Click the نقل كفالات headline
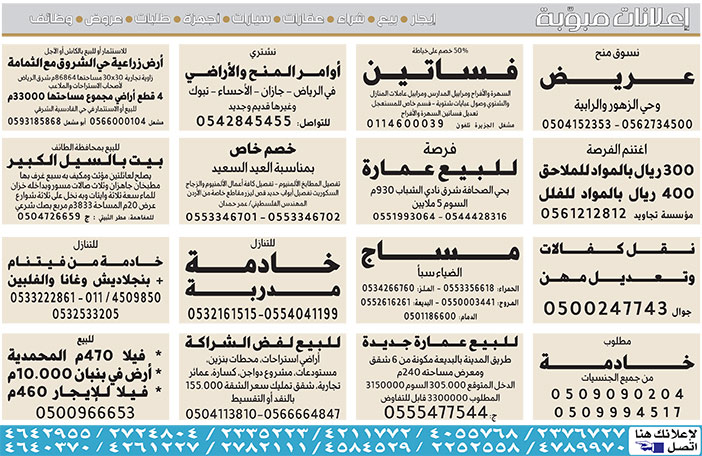Viewport: 702px width, 456px height. click(616, 249)
